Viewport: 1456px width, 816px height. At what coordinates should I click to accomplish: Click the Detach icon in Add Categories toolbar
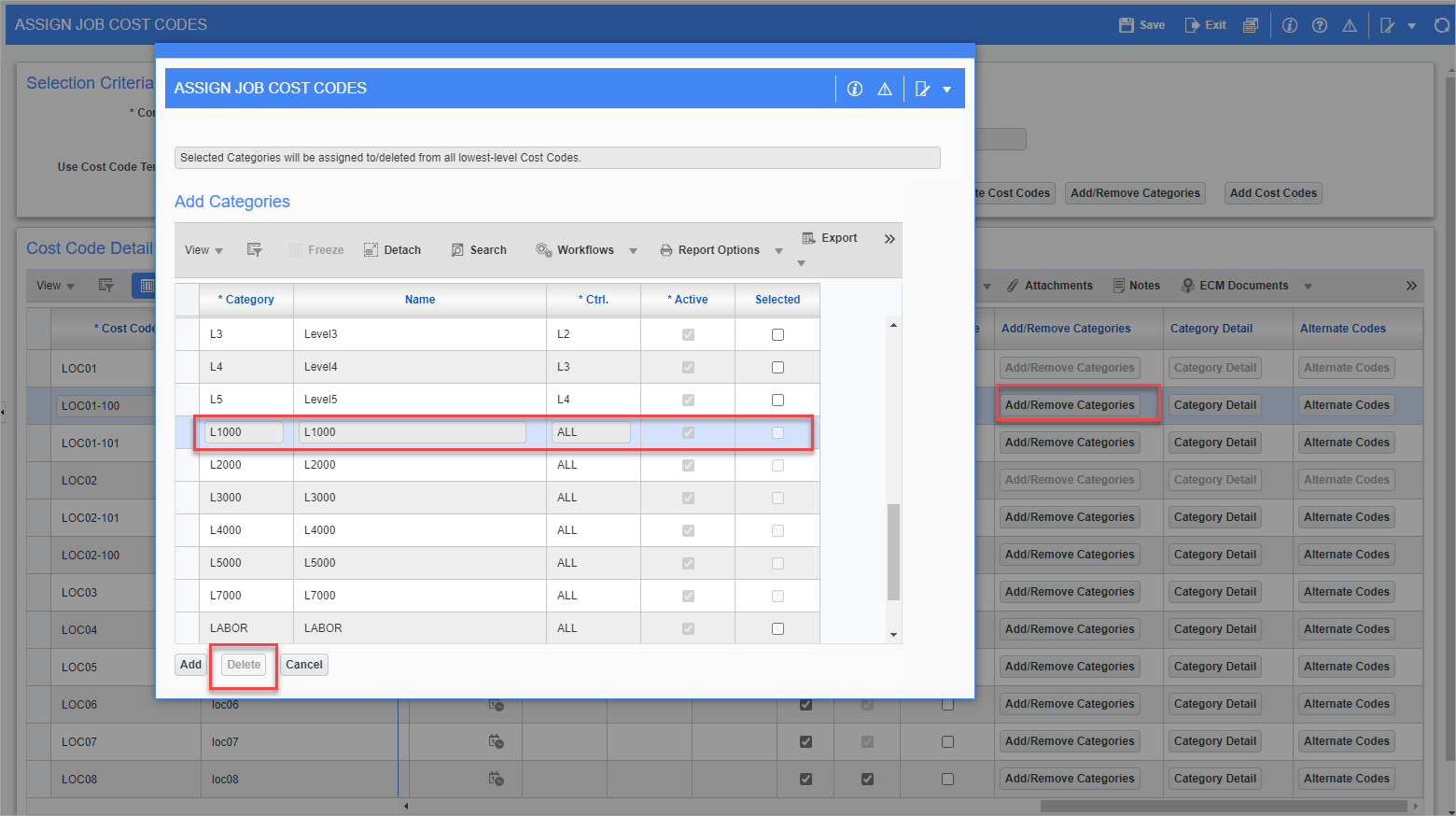click(371, 250)
